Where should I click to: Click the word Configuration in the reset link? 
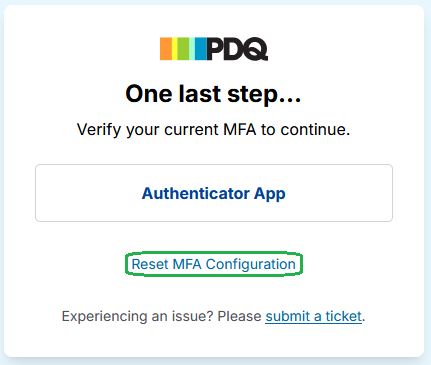(x=251, y=264)
